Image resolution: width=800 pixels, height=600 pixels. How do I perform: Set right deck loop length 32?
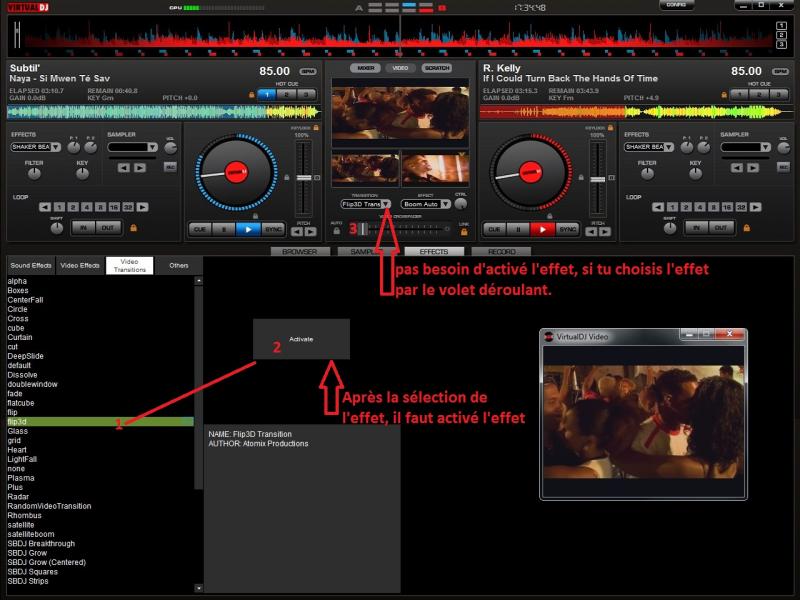pos(741,207)
